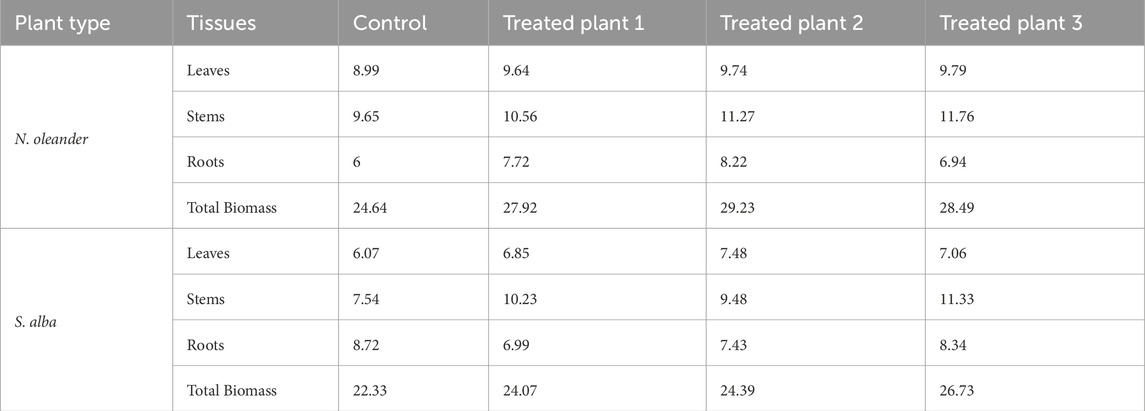Select the N. oleander Roots control value 6

(x=358, y=162)
